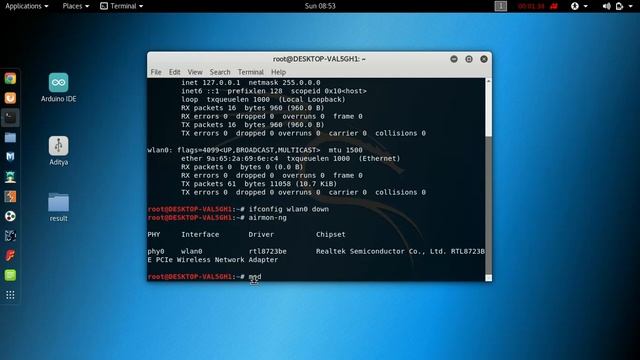Show all applications grid
Screen dimensions: 640x360
(10, 295)
